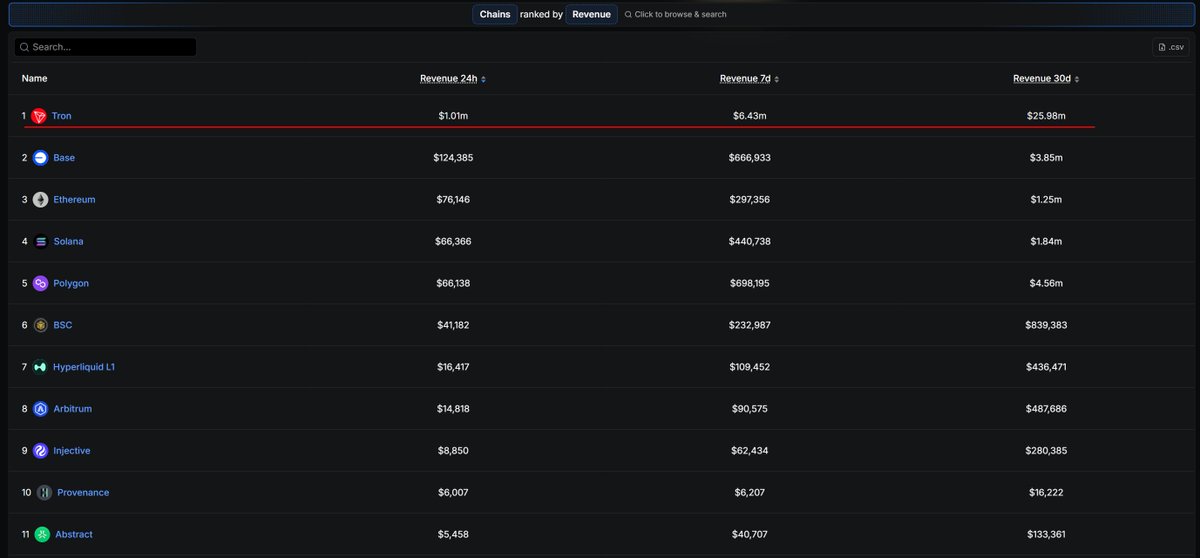Click the Injective logo icon

pos(40,451)
